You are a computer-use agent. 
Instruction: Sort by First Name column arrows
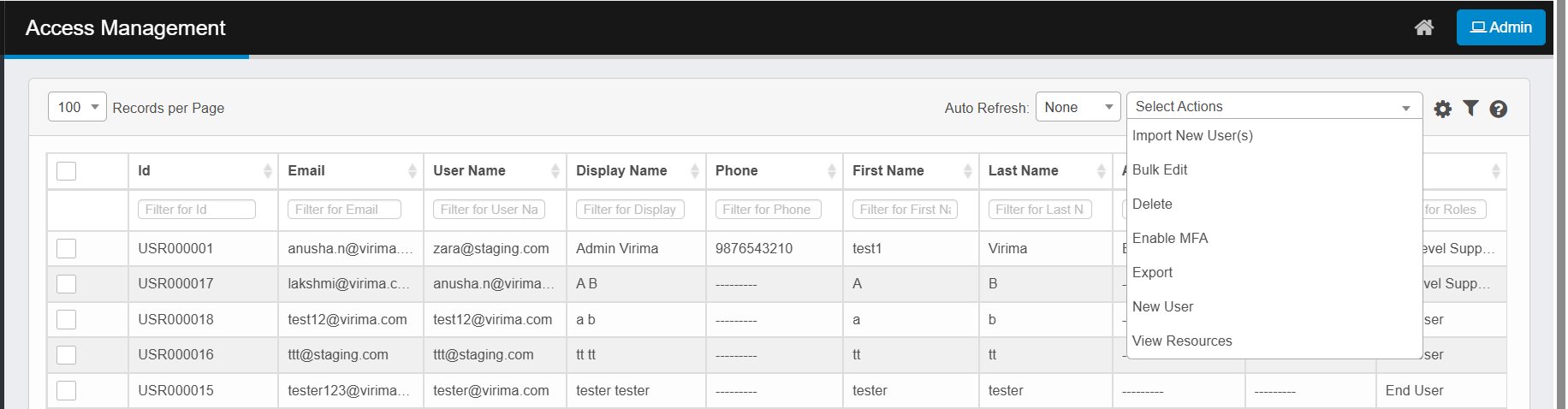click(967, 171)
